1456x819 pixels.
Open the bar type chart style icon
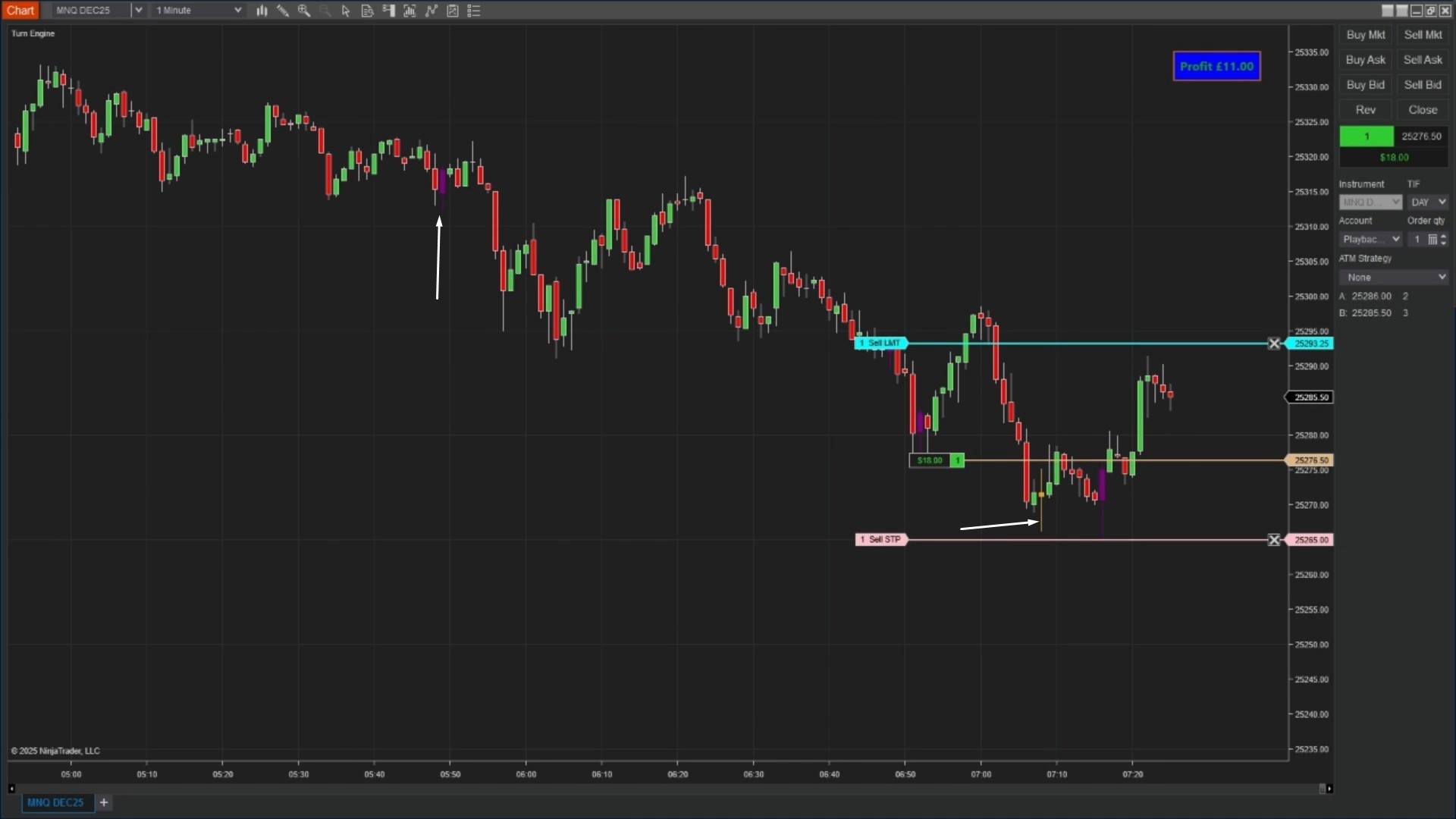[262, 11]
